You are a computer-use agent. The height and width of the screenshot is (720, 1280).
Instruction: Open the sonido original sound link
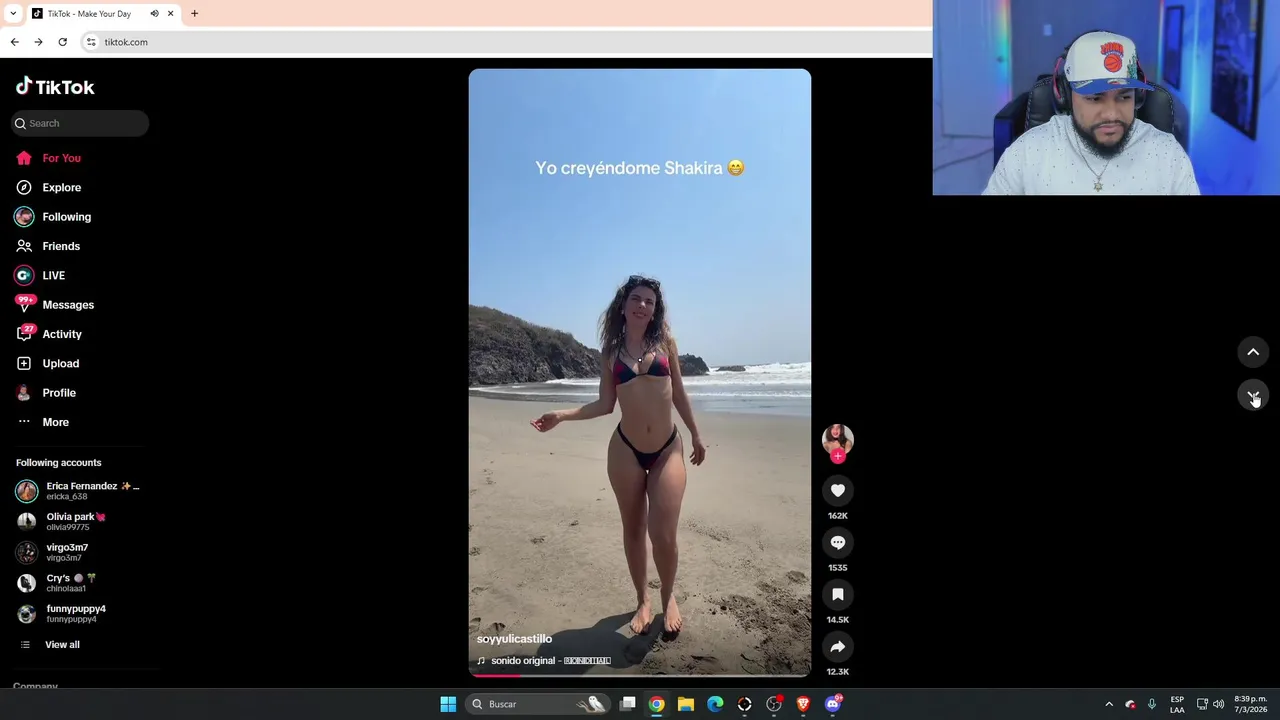tap(544, 661)
